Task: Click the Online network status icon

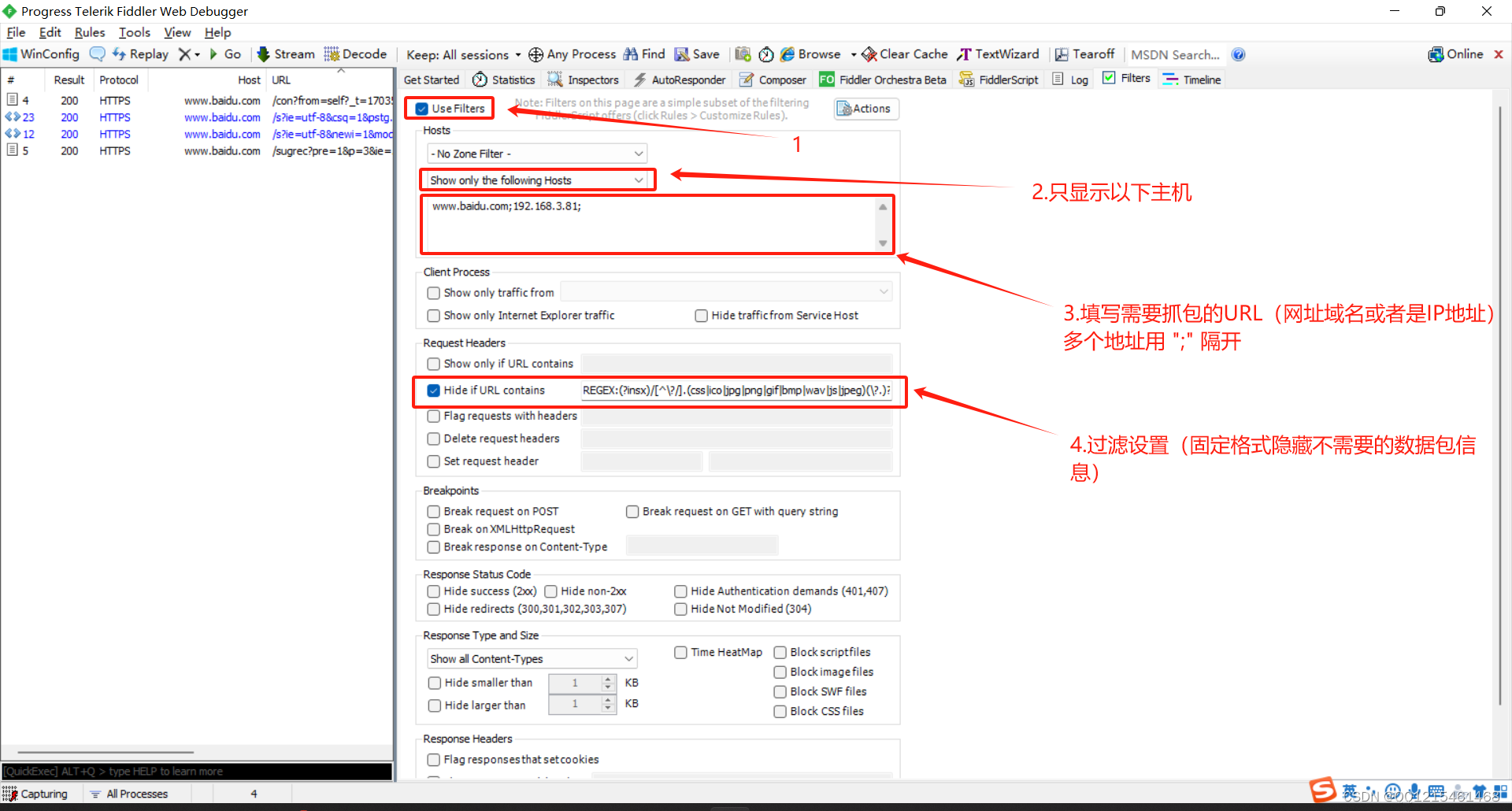Action: (1436, 54)
